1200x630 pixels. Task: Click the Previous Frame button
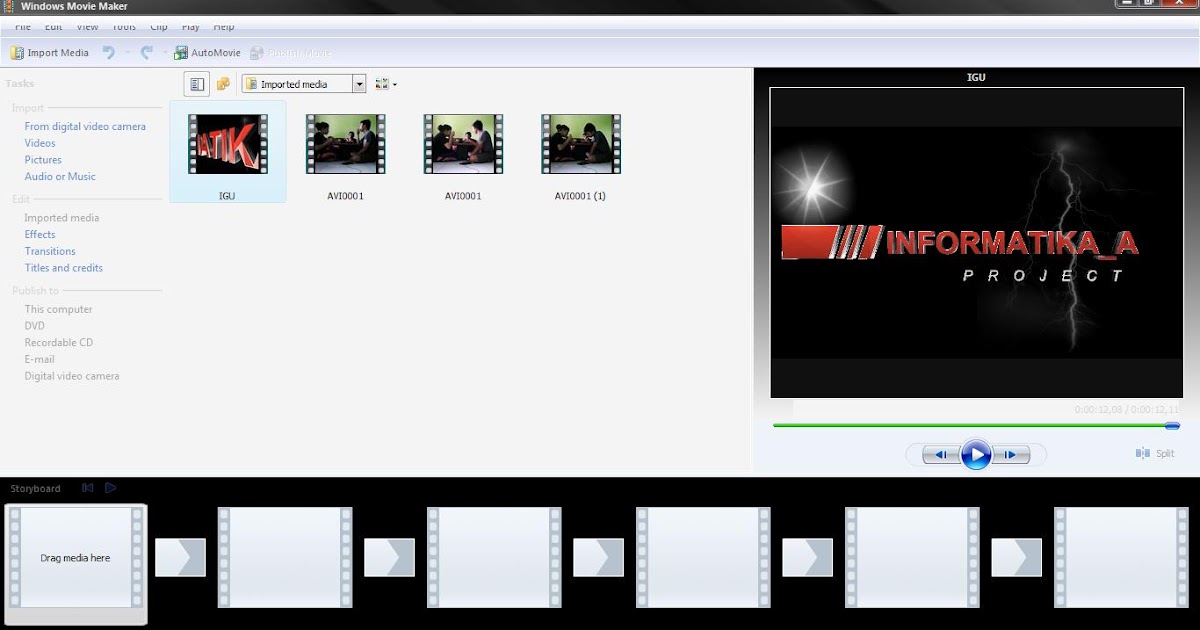point(941,455)
